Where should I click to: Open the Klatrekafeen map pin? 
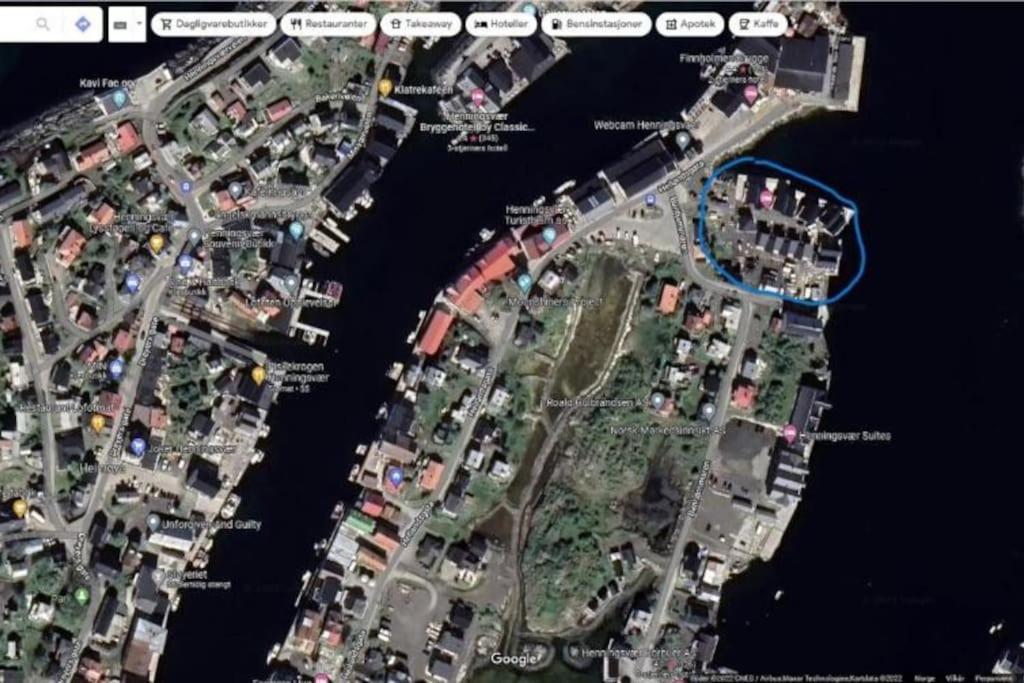[x=385, y=87]
